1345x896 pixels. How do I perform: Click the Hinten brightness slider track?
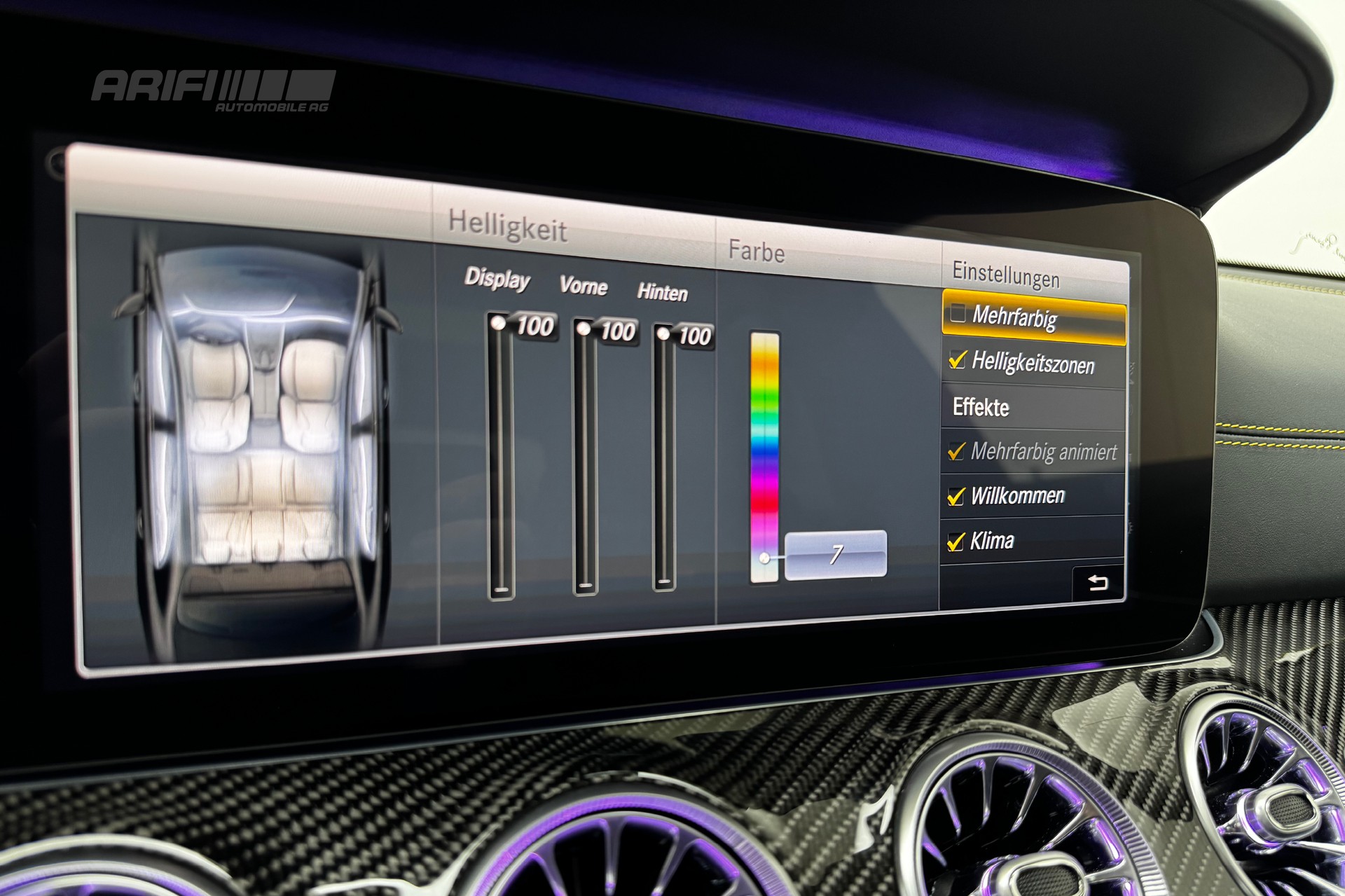pyautogui.click(x=664, y=457)
